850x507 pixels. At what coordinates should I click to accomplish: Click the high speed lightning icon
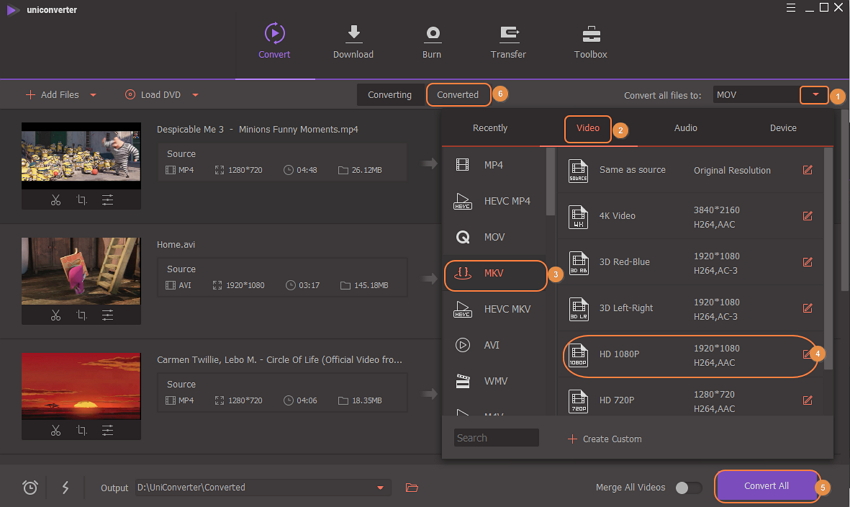click(x=65, y=487)
